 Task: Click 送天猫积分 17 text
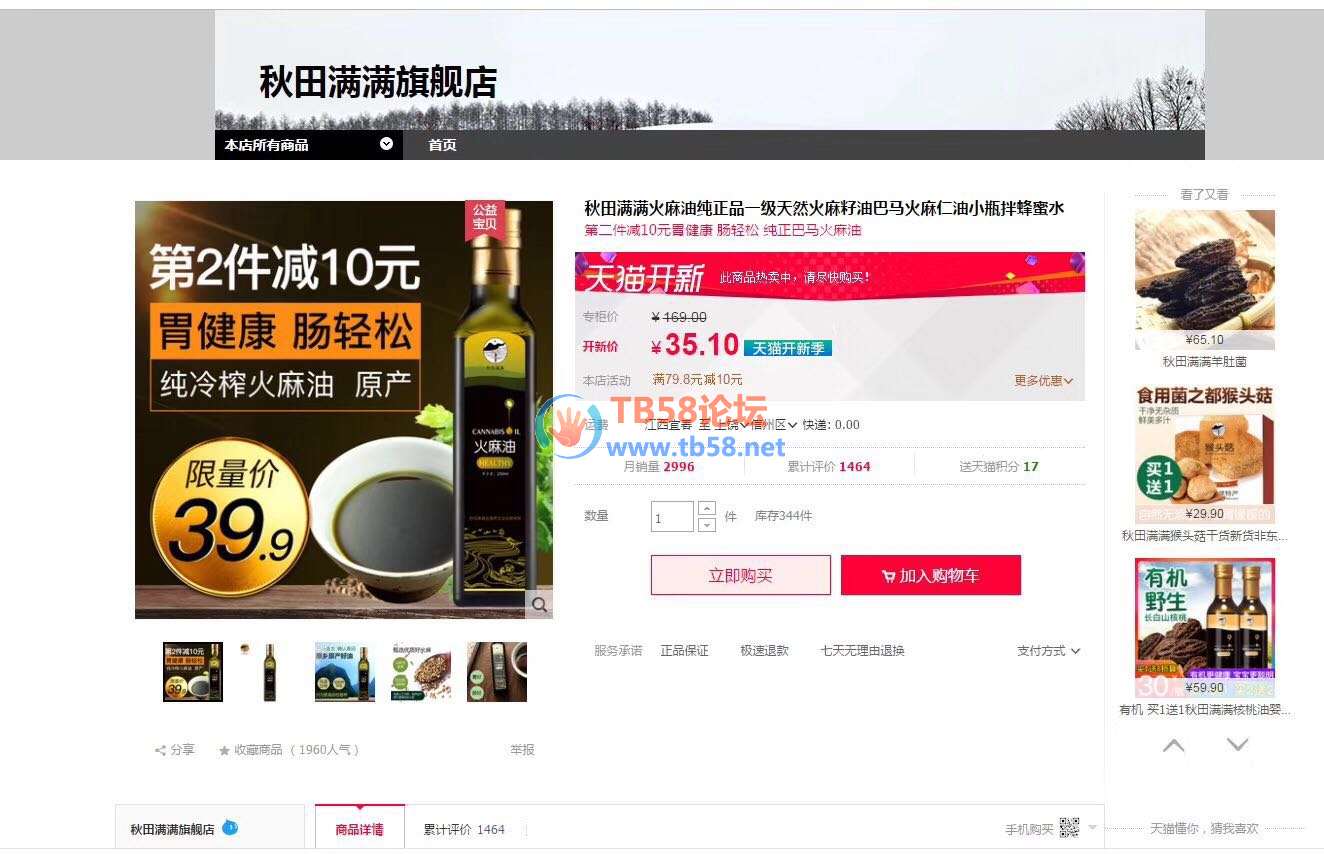tap(999, 466)
